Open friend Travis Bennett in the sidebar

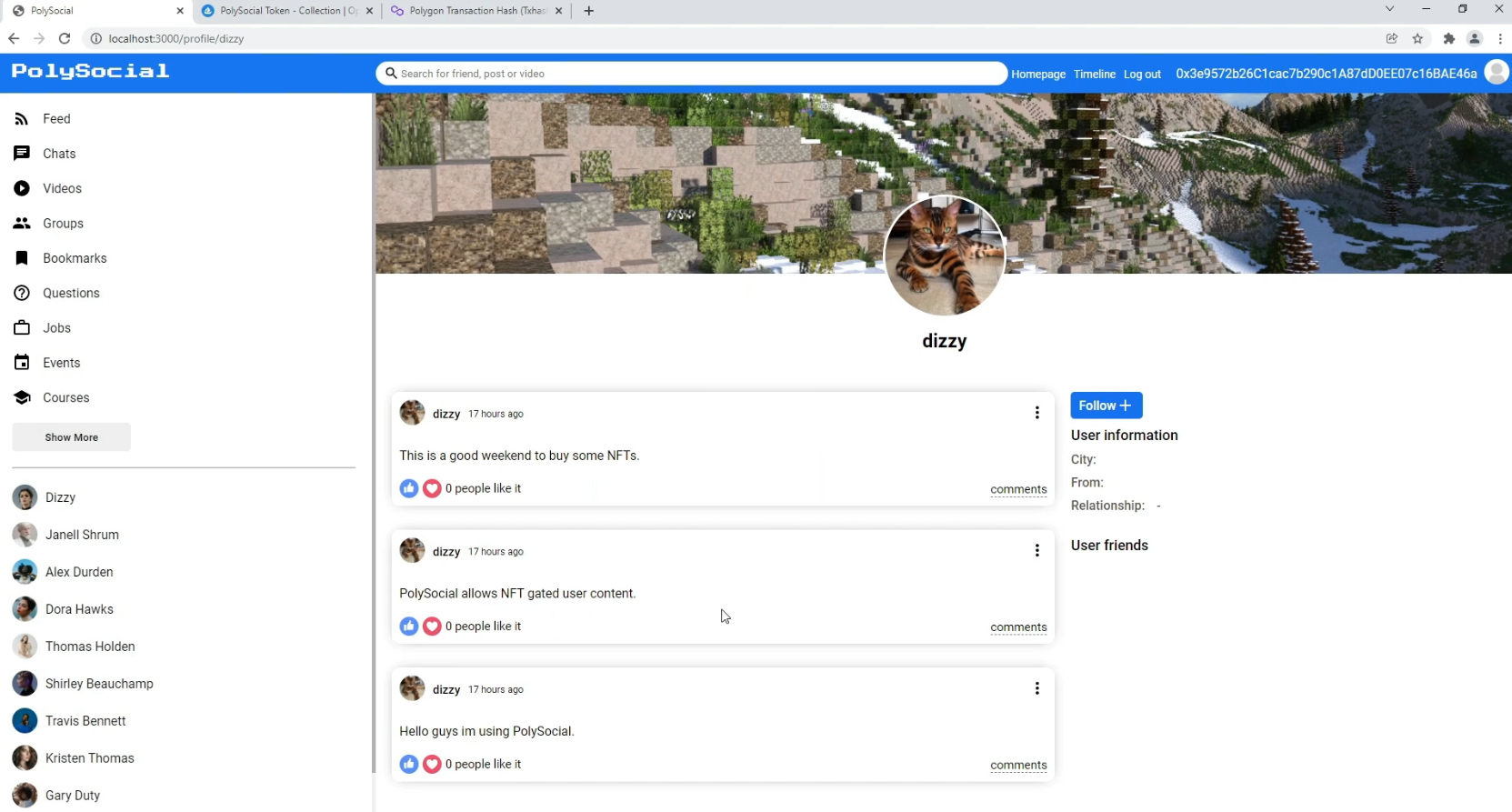70,721
